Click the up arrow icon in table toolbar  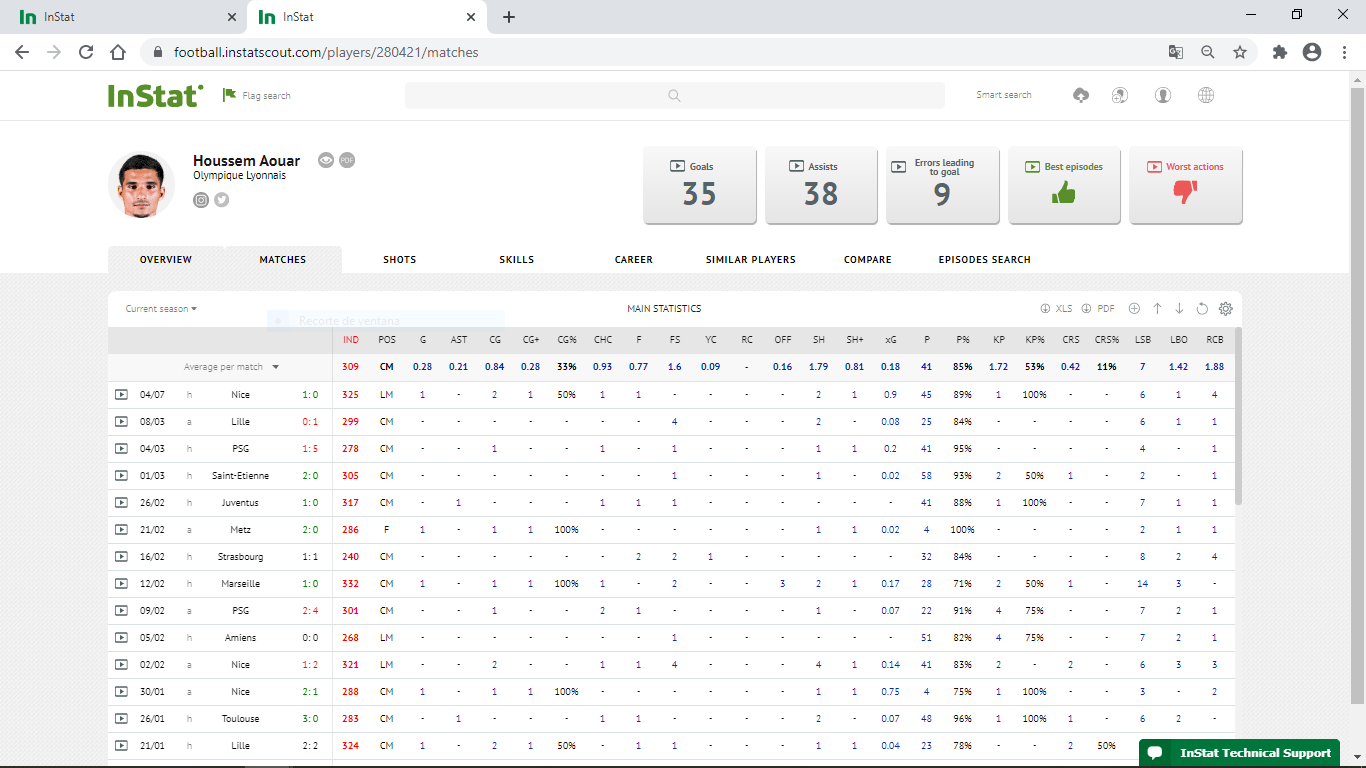point(1157,309)
